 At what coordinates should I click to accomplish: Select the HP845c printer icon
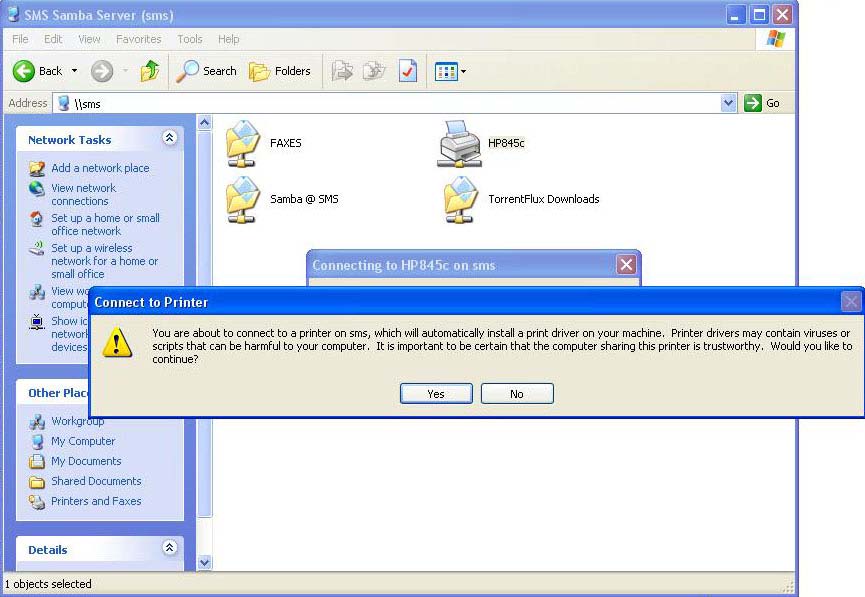pyautogui.click(x=459, y=143)
